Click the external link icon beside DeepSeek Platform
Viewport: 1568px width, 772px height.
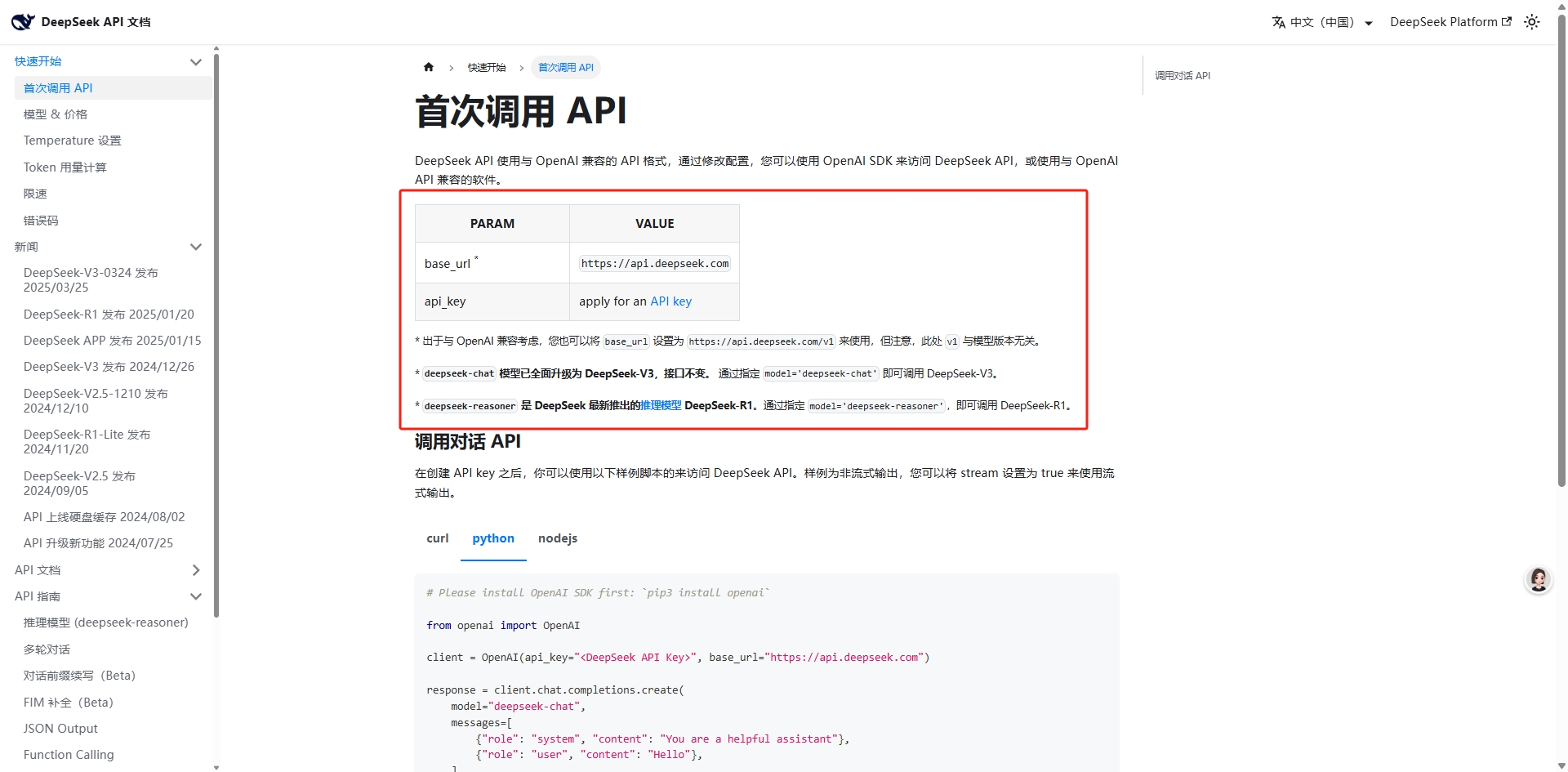(x=1507, y=21)
